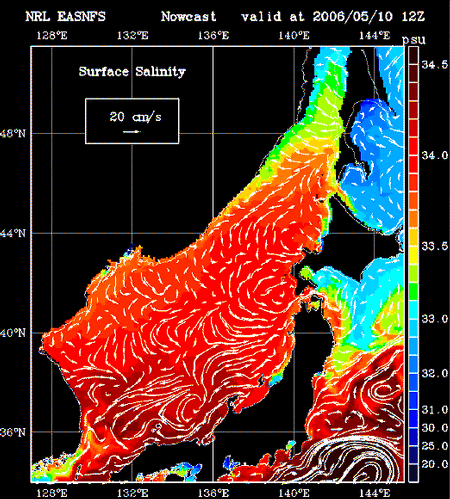
Task: Click the reference arrow under 20 cm/s
Action: pos(132,132)
